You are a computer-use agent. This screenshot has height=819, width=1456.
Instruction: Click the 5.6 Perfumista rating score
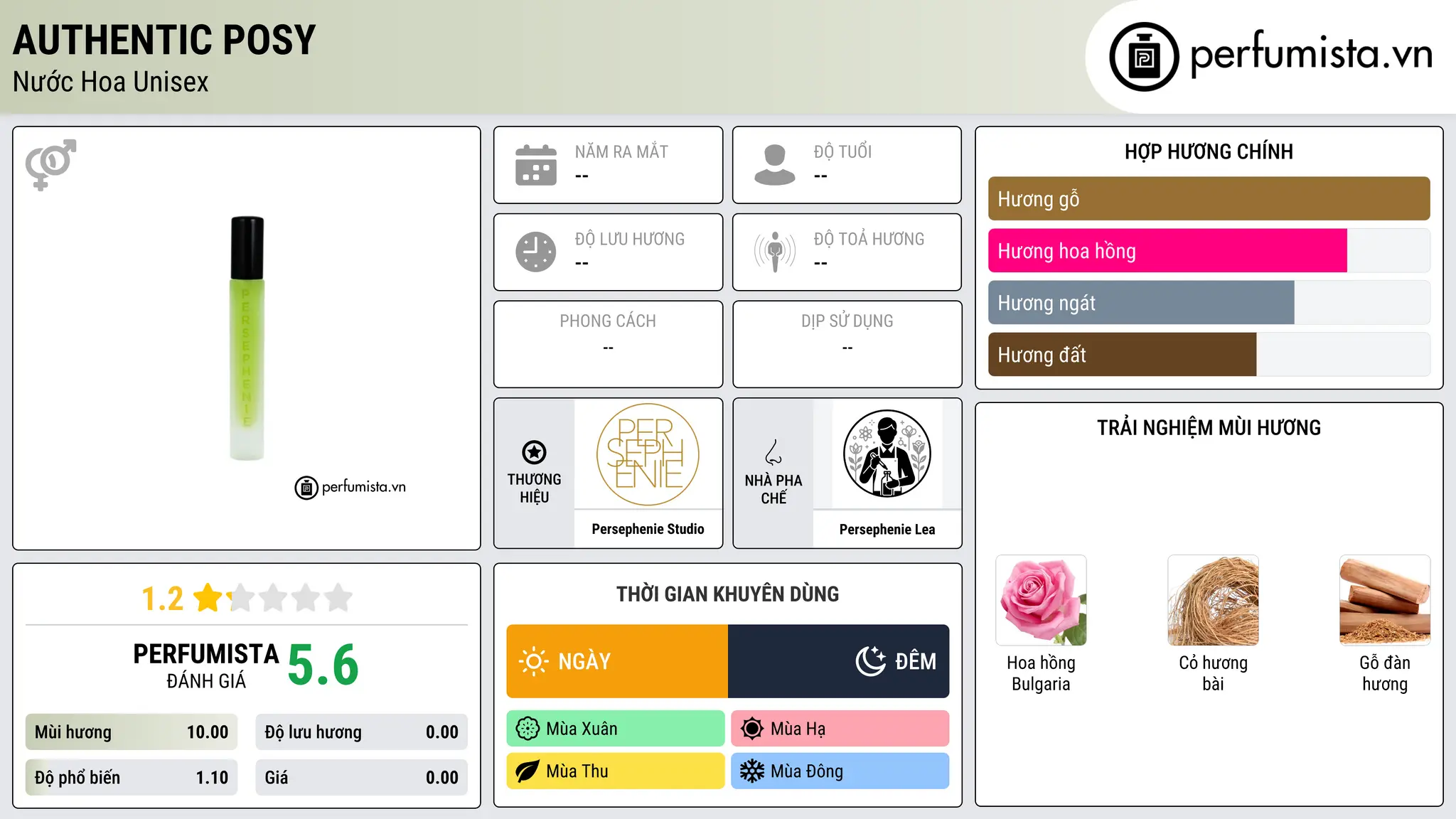pos(323,665)
